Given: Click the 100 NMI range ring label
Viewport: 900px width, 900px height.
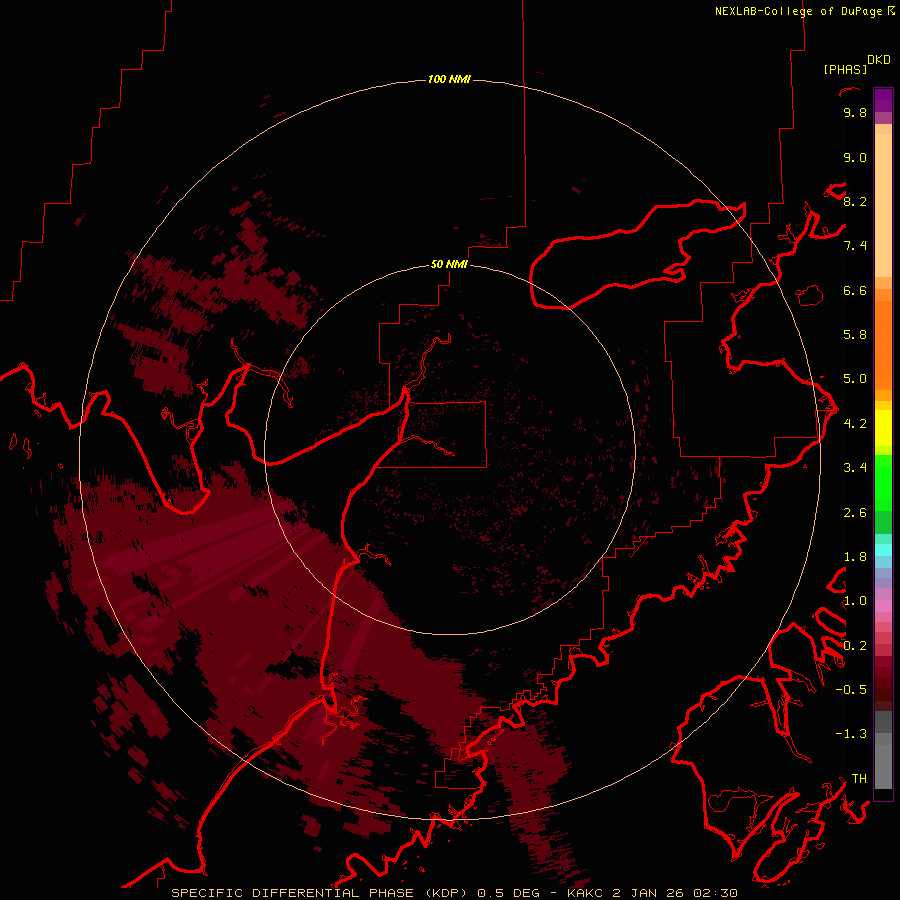Looking at the screenshot, I should (x=449, y=79).
